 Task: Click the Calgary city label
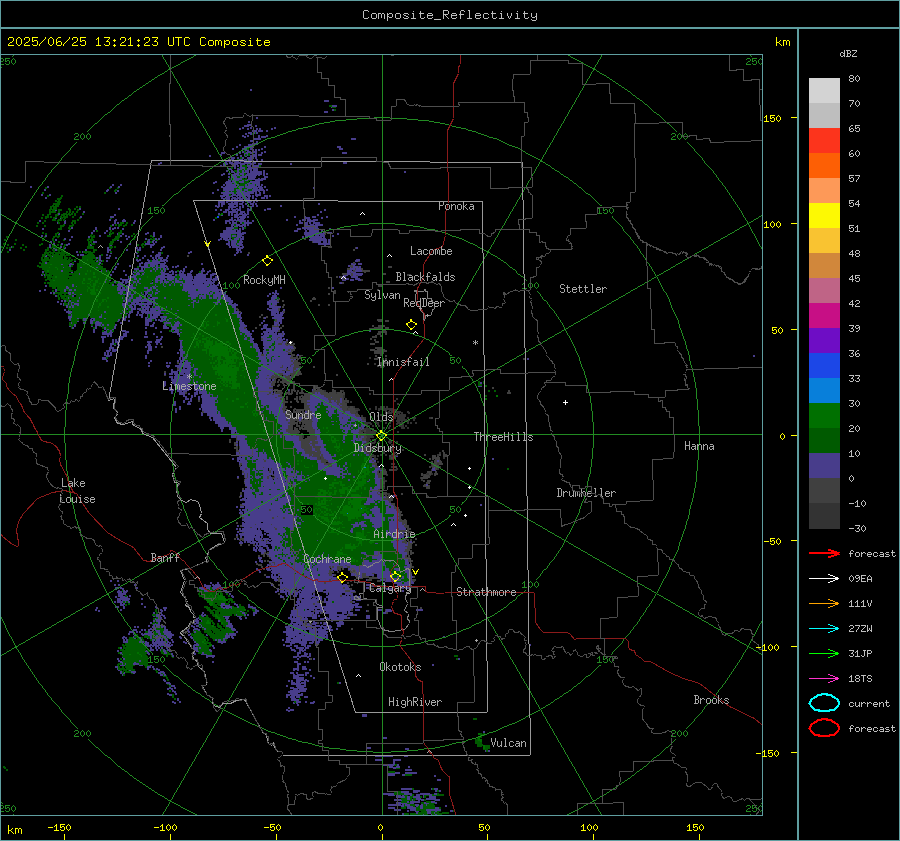tap(390, 588)
